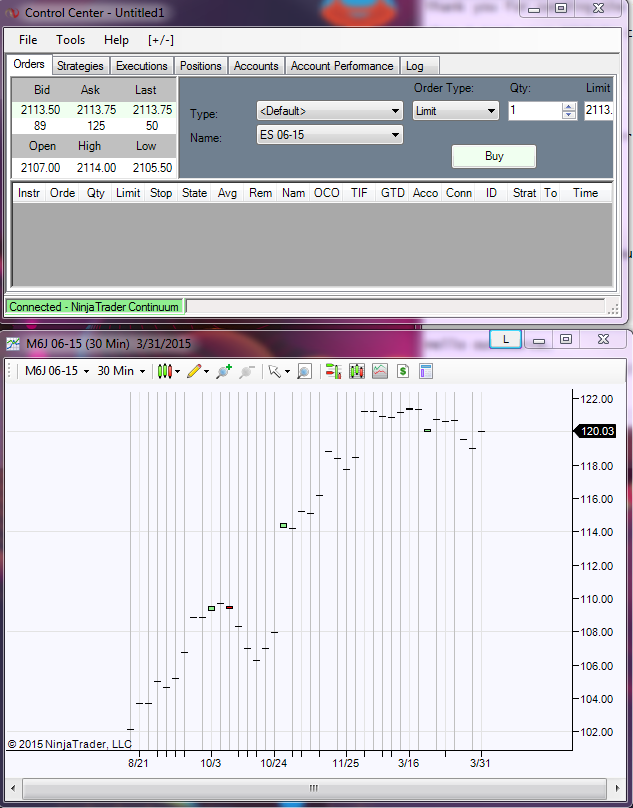The height and width of the screenshot is (808, 633).
Task: Open the chart style candlestick icon
Action: click(x=164, y=371)
